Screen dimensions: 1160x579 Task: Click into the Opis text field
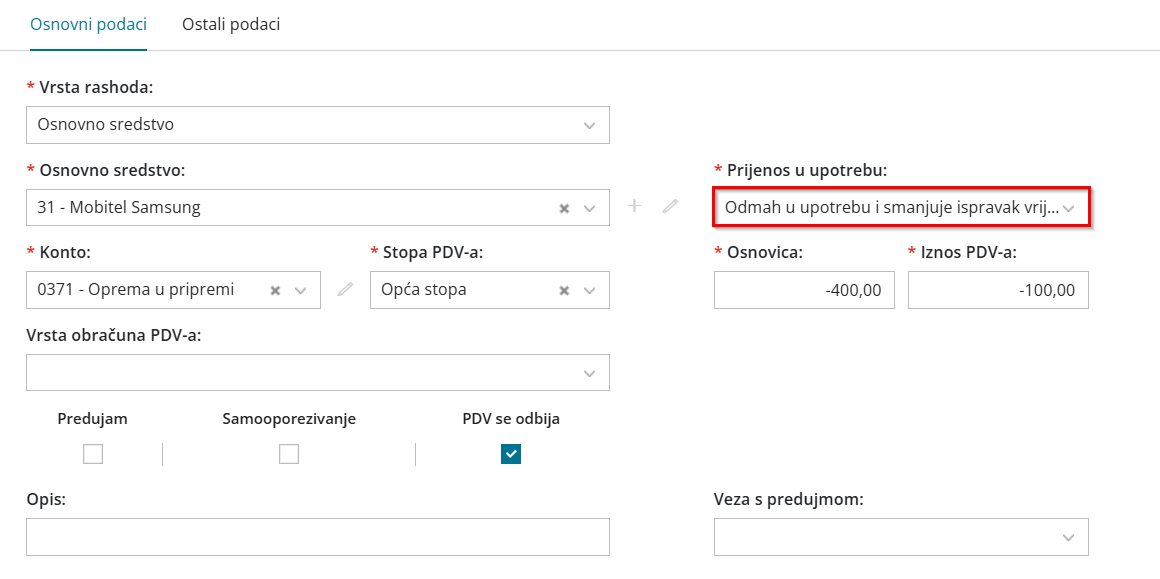pos(318,537)
